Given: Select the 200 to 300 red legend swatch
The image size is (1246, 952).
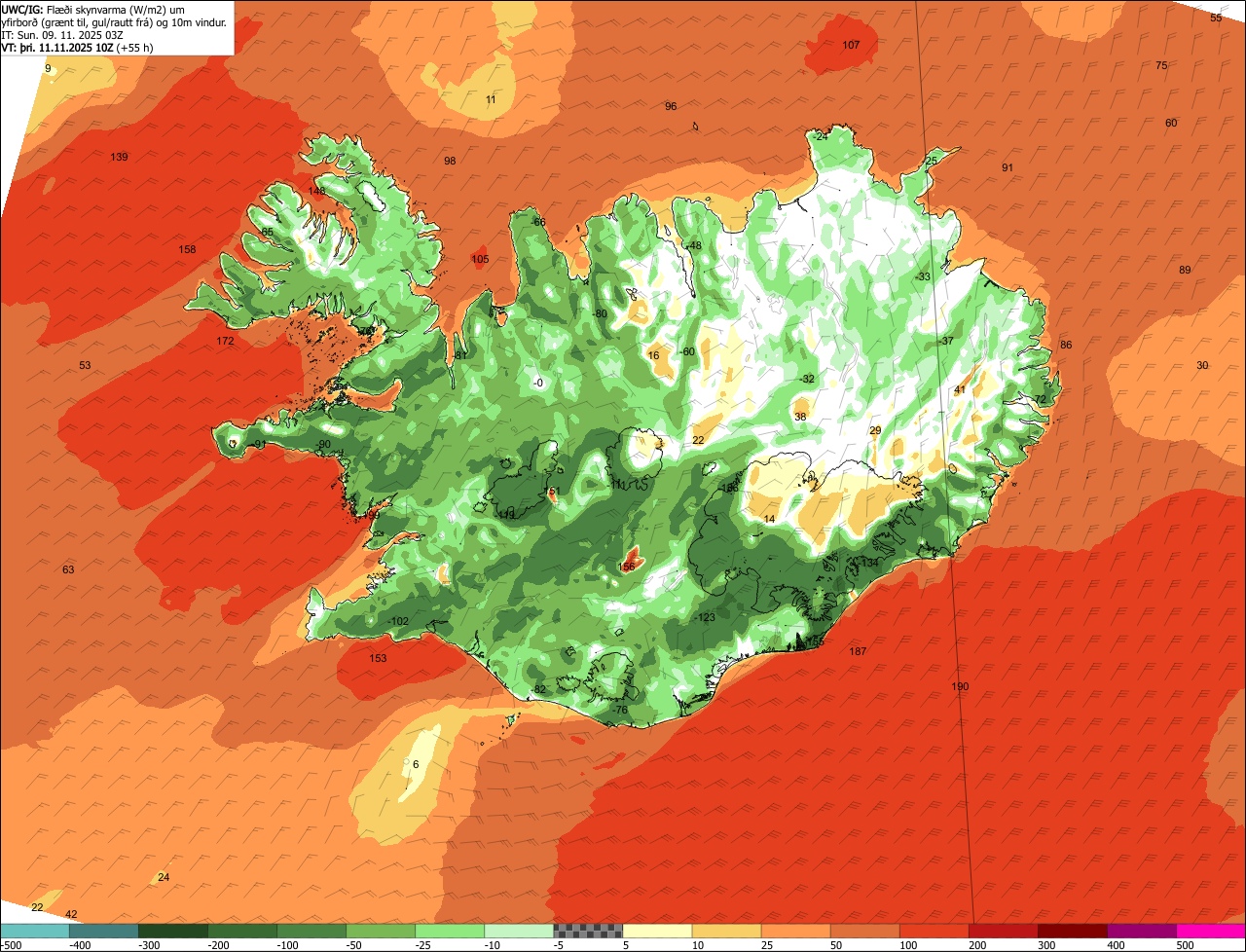Looking at the screenshot, I should pos(1004,931).
